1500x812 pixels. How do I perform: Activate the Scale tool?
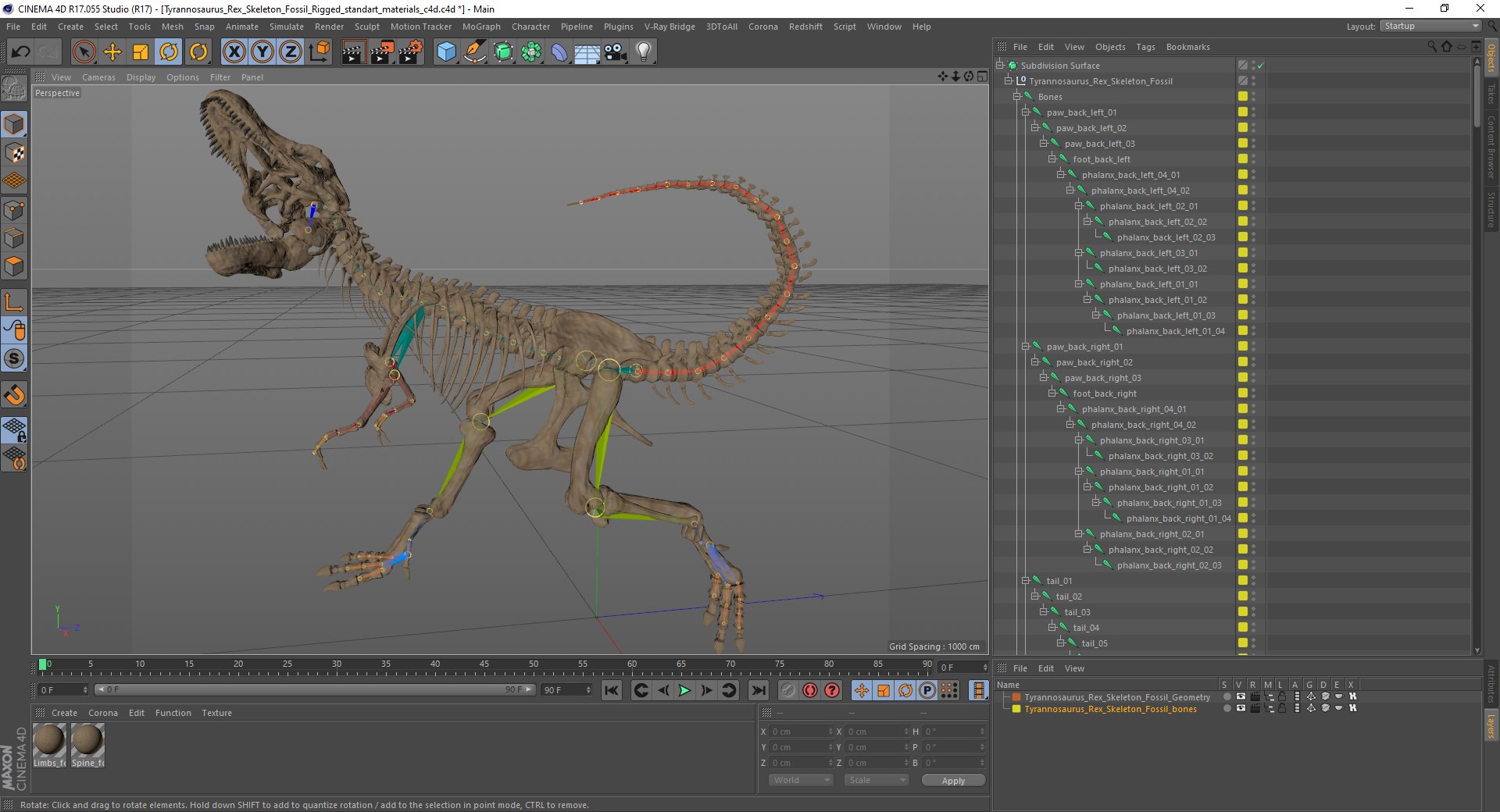(x=141, y=52)
